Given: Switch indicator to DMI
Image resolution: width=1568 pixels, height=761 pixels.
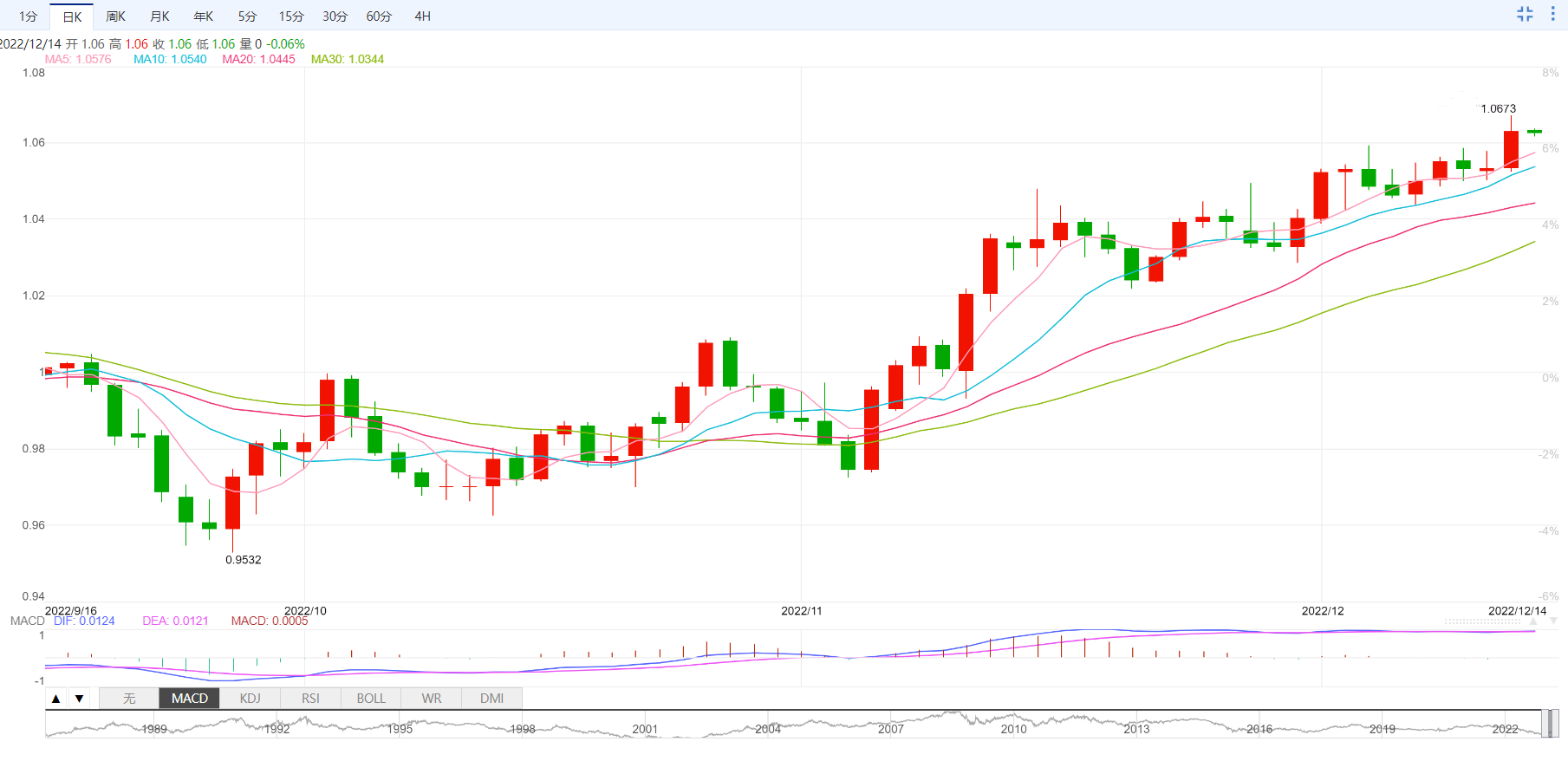Looking at the screenshot, I should (491, 699).
